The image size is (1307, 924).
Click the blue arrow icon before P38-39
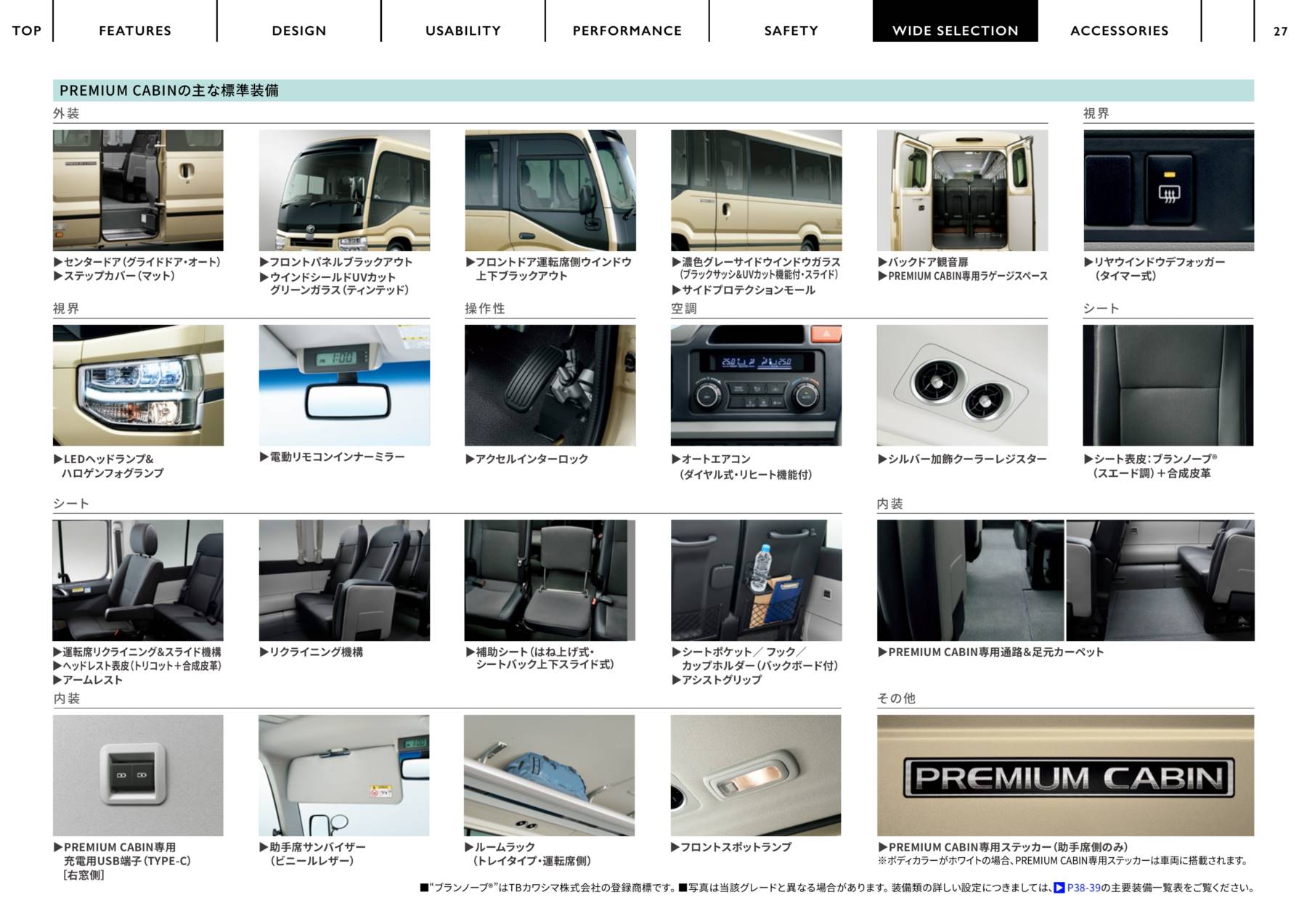pos(1059,888)
